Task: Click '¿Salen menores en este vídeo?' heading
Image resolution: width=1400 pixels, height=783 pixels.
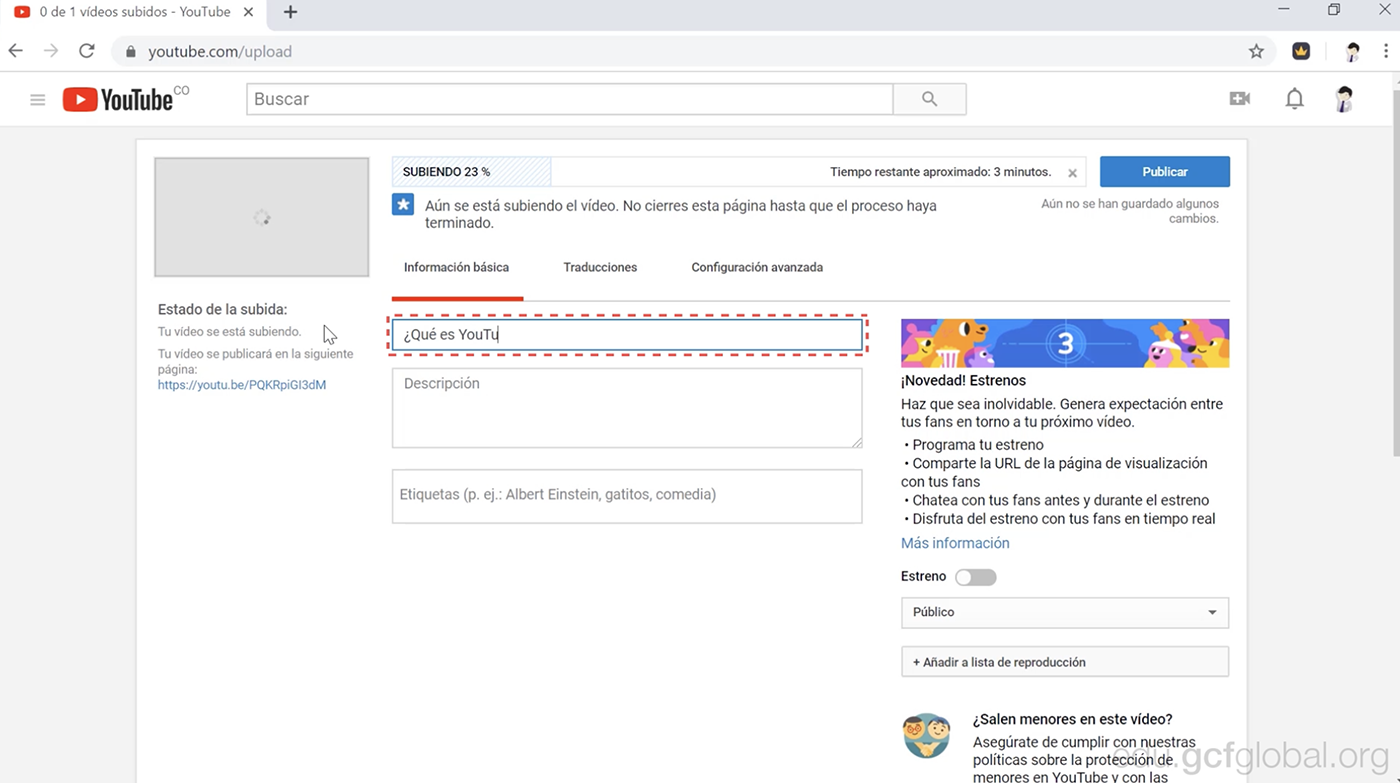Action: pos(1072,719)
